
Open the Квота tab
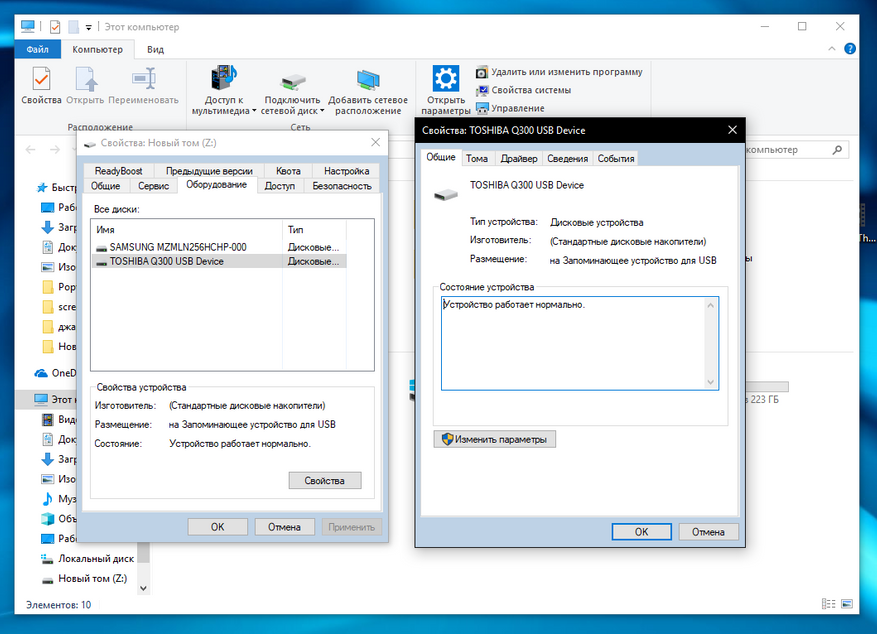pyautogui.click(x=288, y=171)
